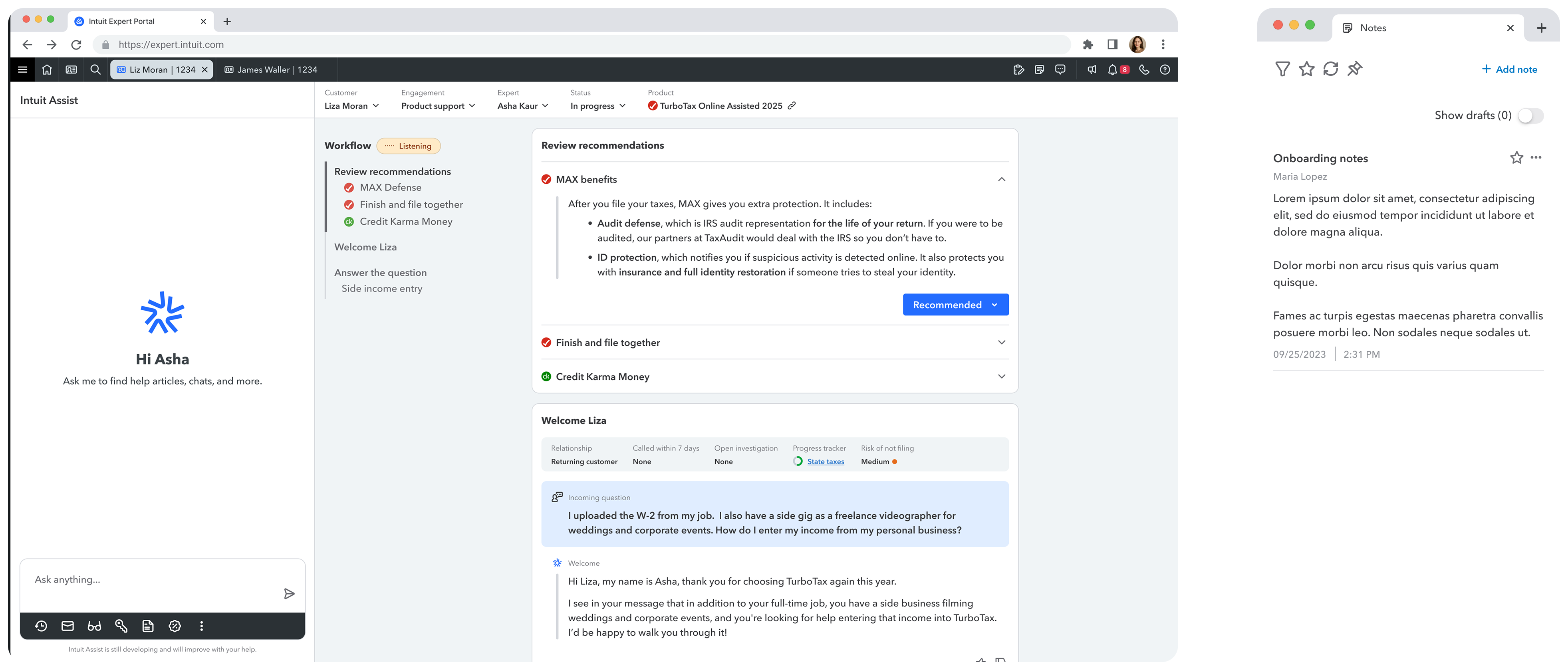Open the Status In progress dropdown
This screenshot has width=1568, height=670.
598,106
